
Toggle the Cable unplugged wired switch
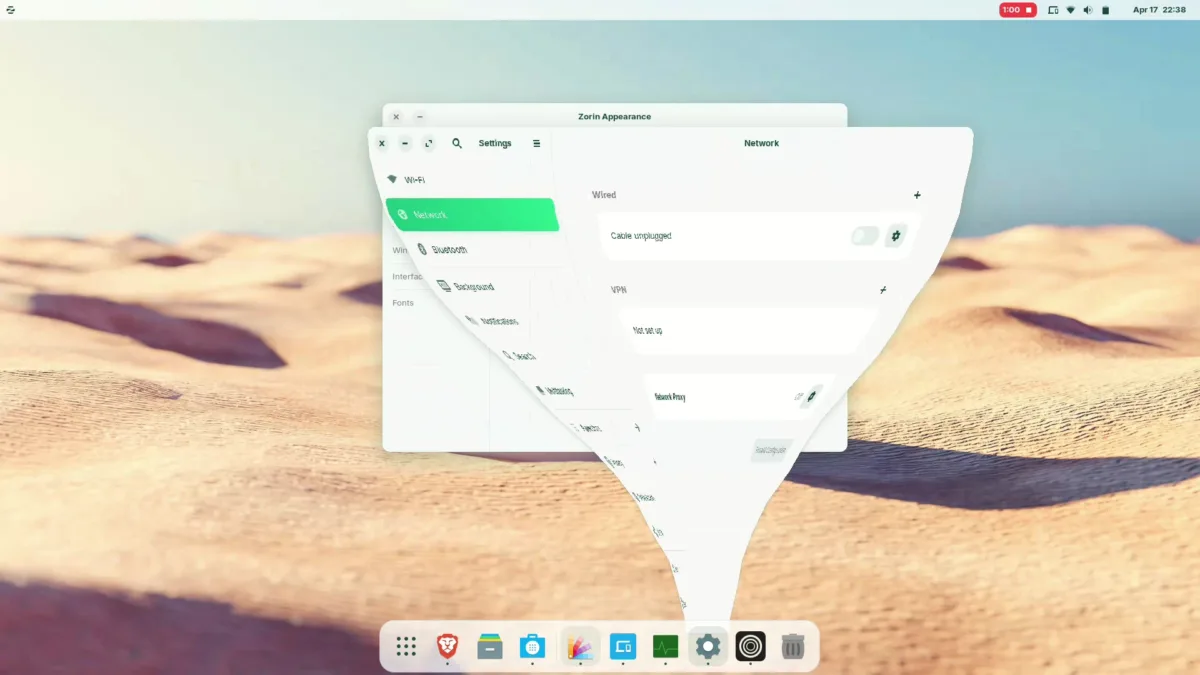tap(865, 236)
